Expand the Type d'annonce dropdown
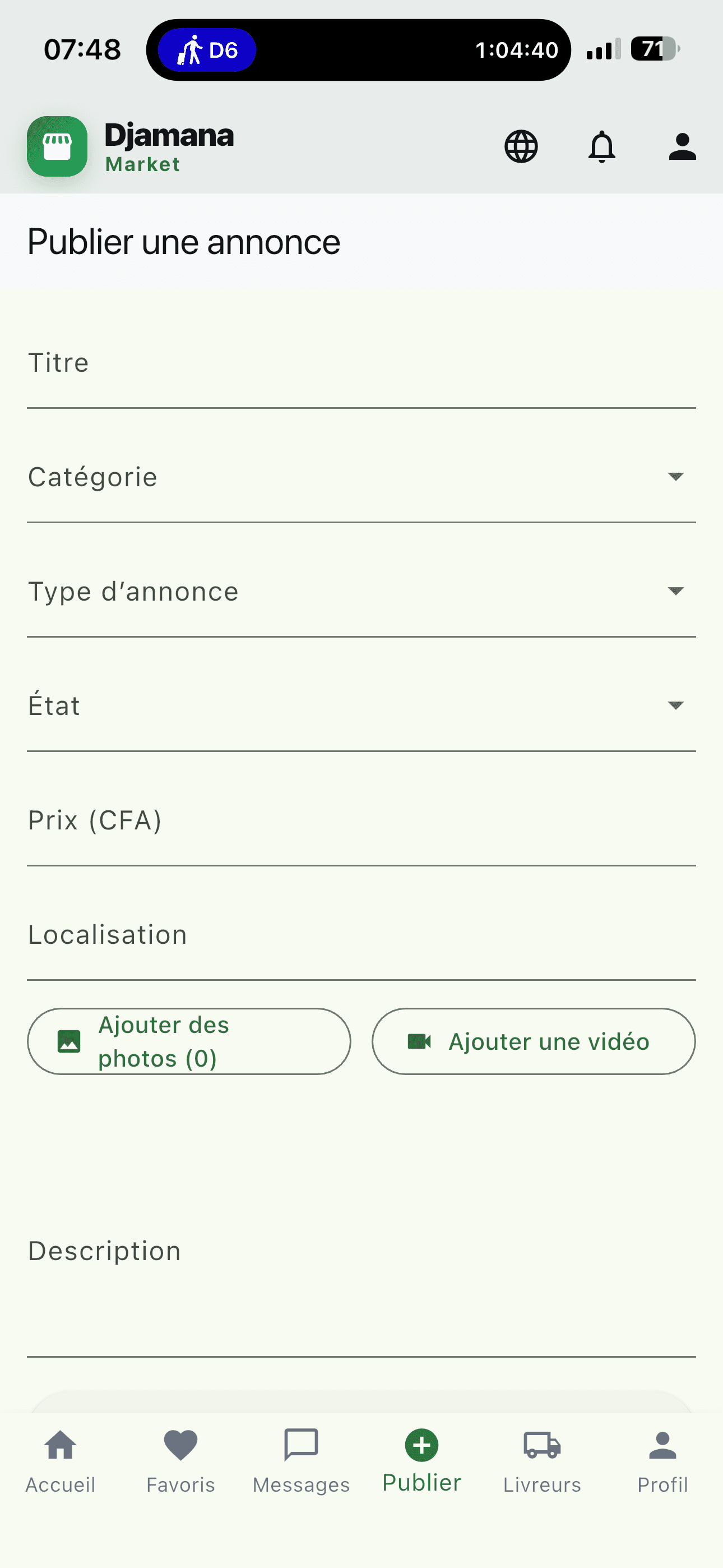Image resolution: width=723 pixels, height=1568 pixels. [x=361, y=592]
